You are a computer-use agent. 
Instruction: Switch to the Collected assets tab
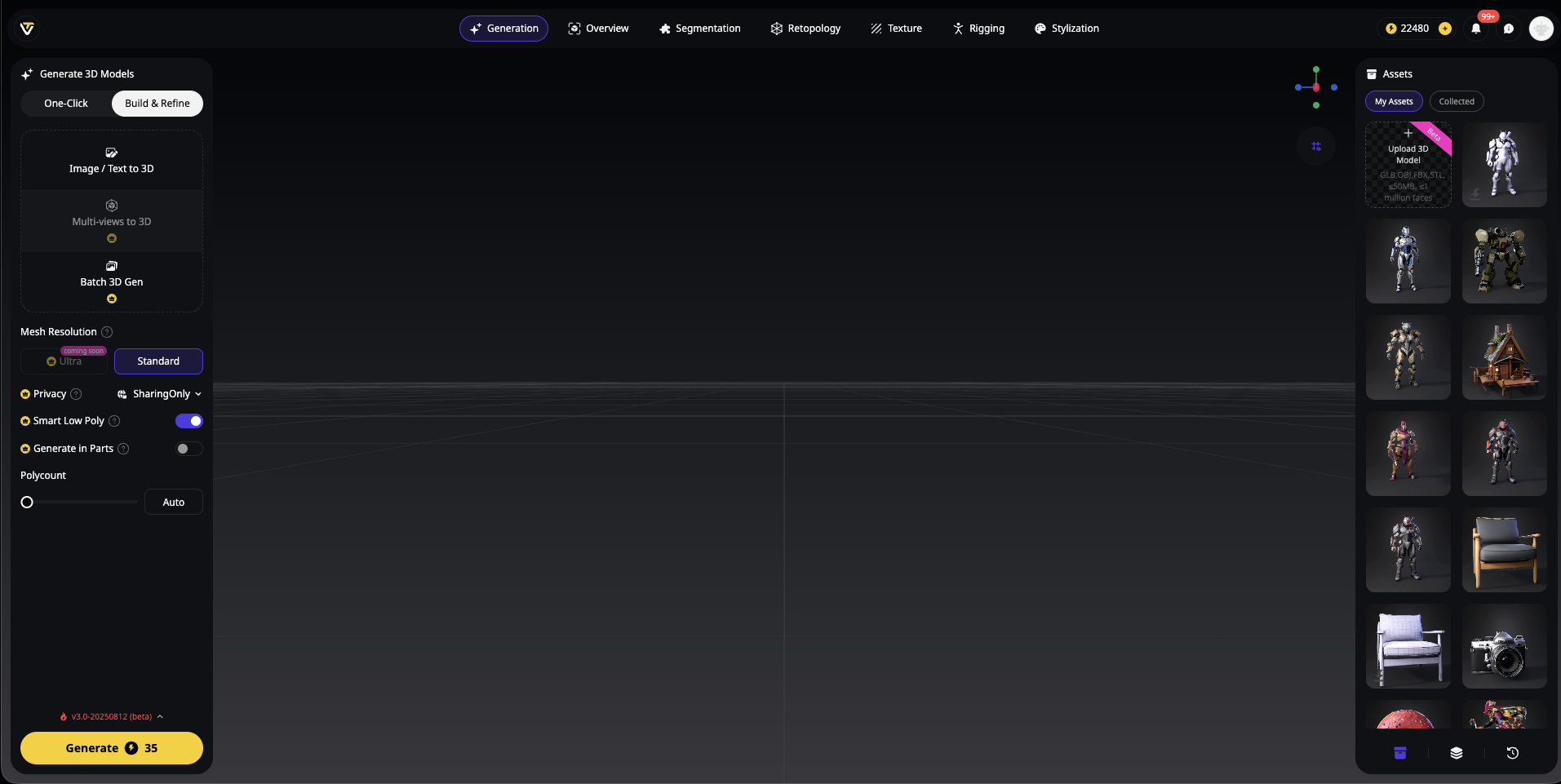1456,101
